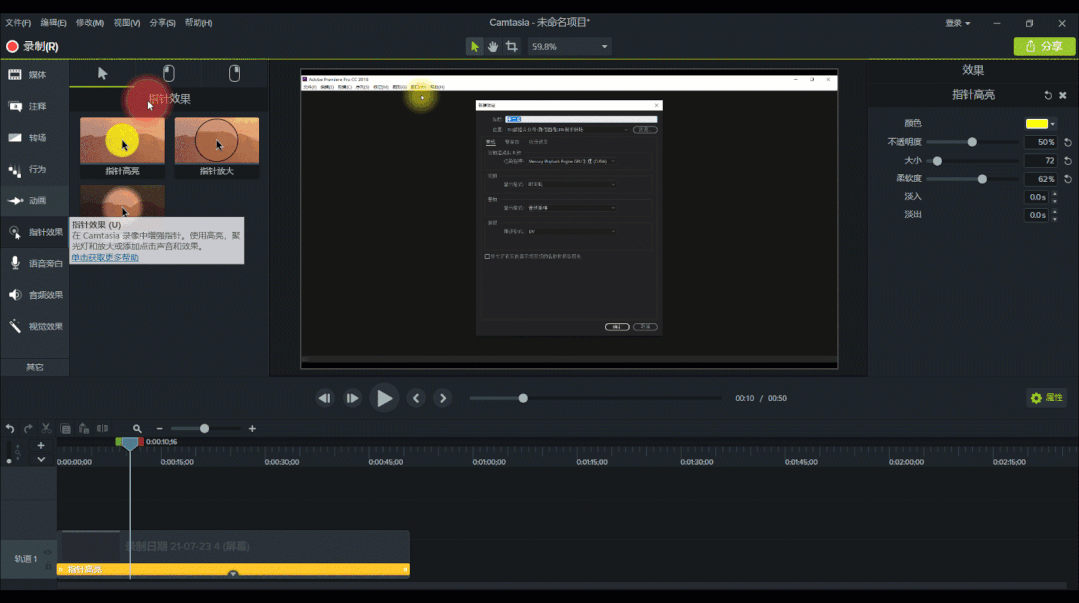Image resolution: width=1079 pixels, height=603 pixels.
Task: Open the 注释 (Annotations) sidebar tab
Action: [x=34, y=106]
